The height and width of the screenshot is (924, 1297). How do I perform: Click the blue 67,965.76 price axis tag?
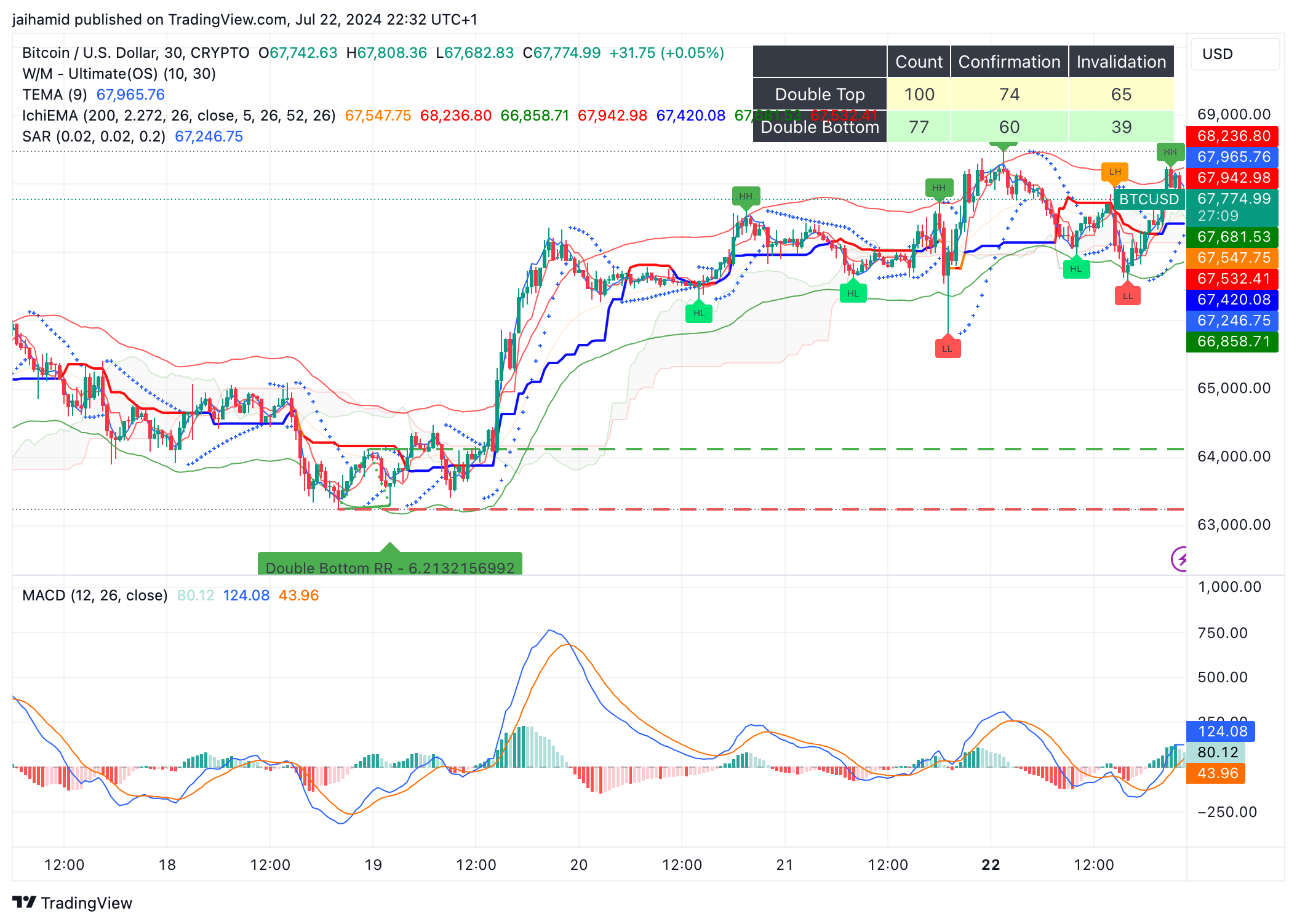1232,157
